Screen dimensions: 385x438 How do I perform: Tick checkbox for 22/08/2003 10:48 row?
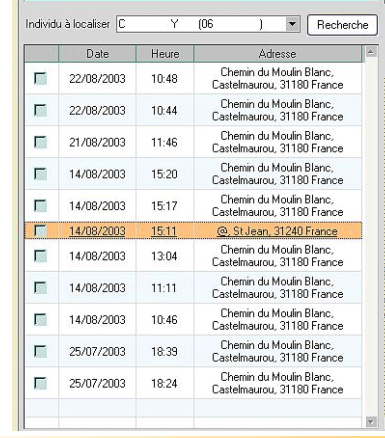(x=41, y=79)
